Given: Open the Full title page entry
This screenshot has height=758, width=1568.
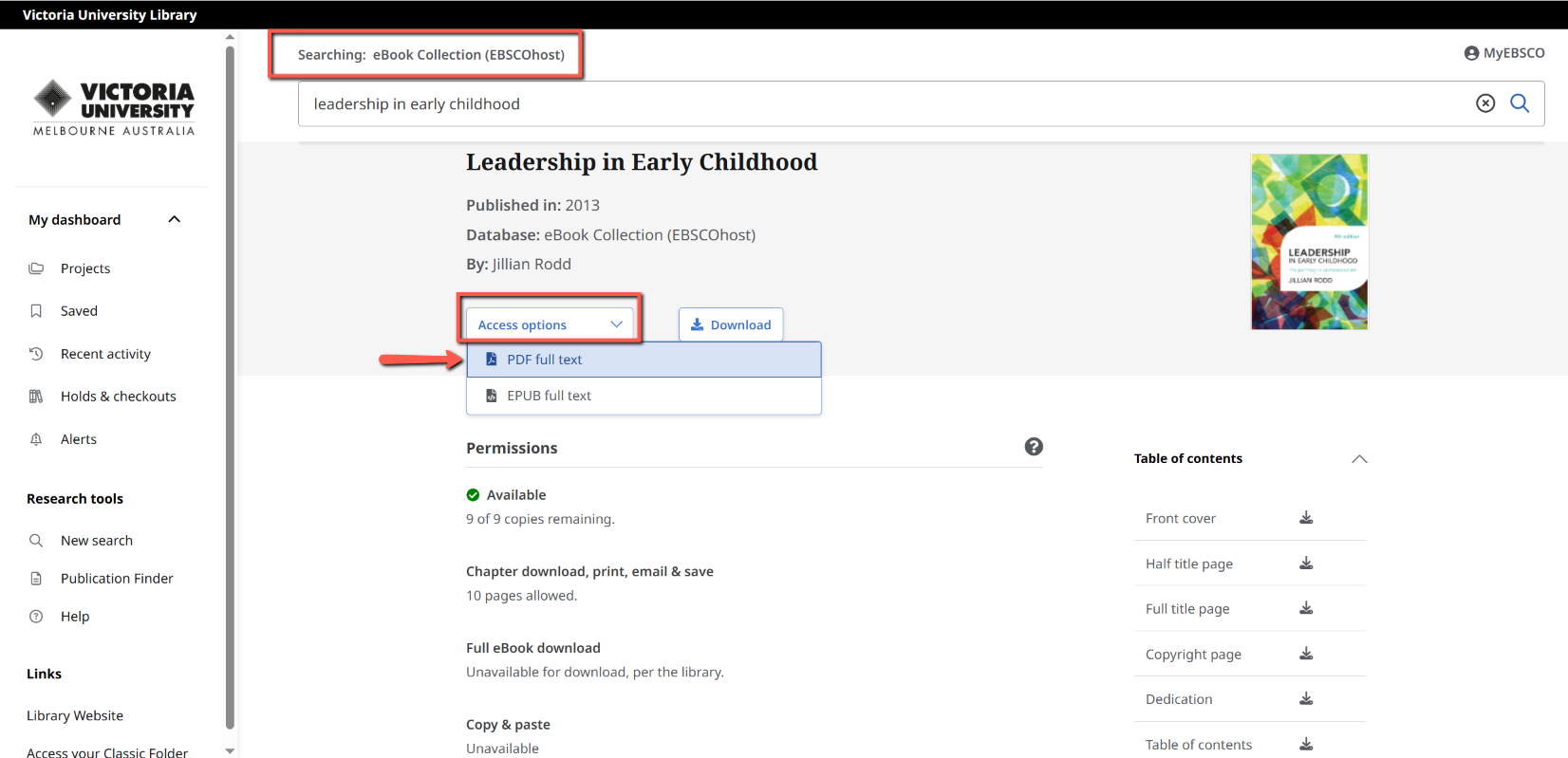Looking at the screenshot, I should click(x=1187, y=609).
